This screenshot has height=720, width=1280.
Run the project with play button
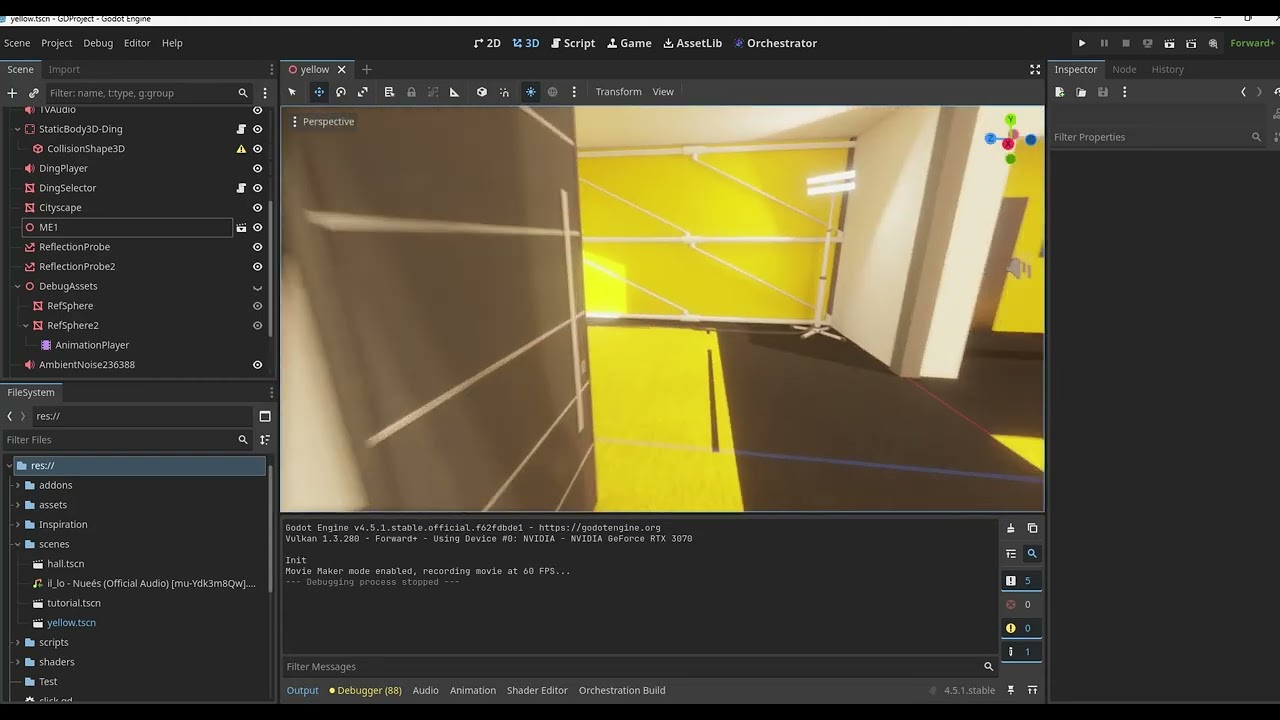click(x=1082, y=43)
